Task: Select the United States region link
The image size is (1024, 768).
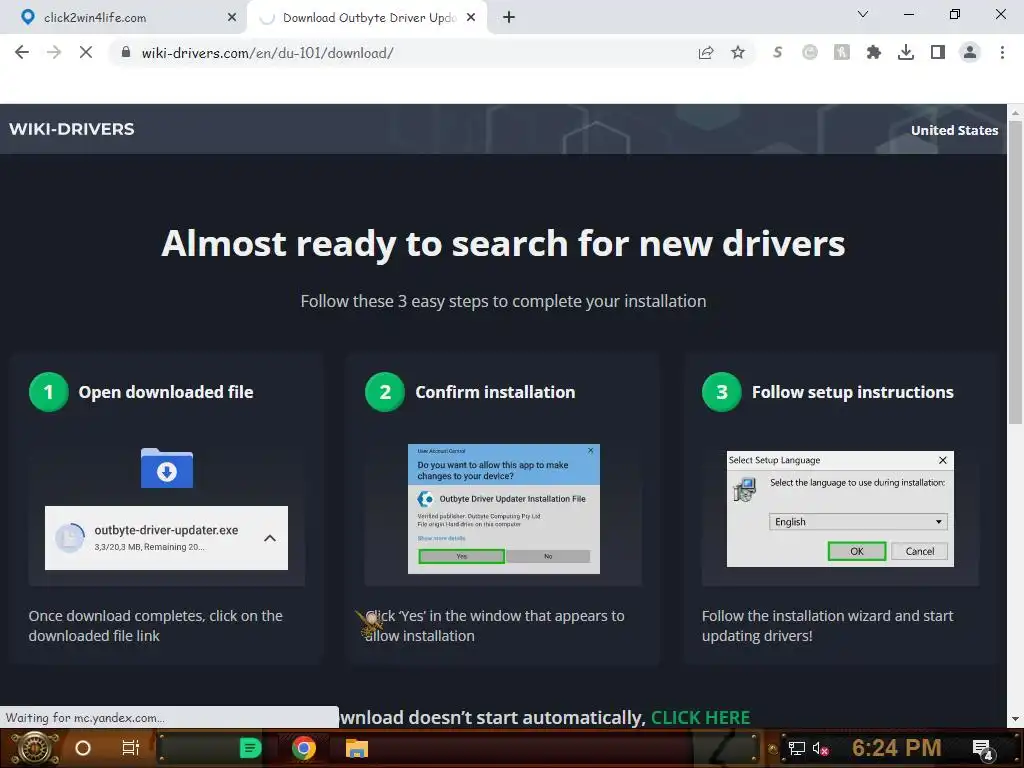Action: tap(954, 130)
